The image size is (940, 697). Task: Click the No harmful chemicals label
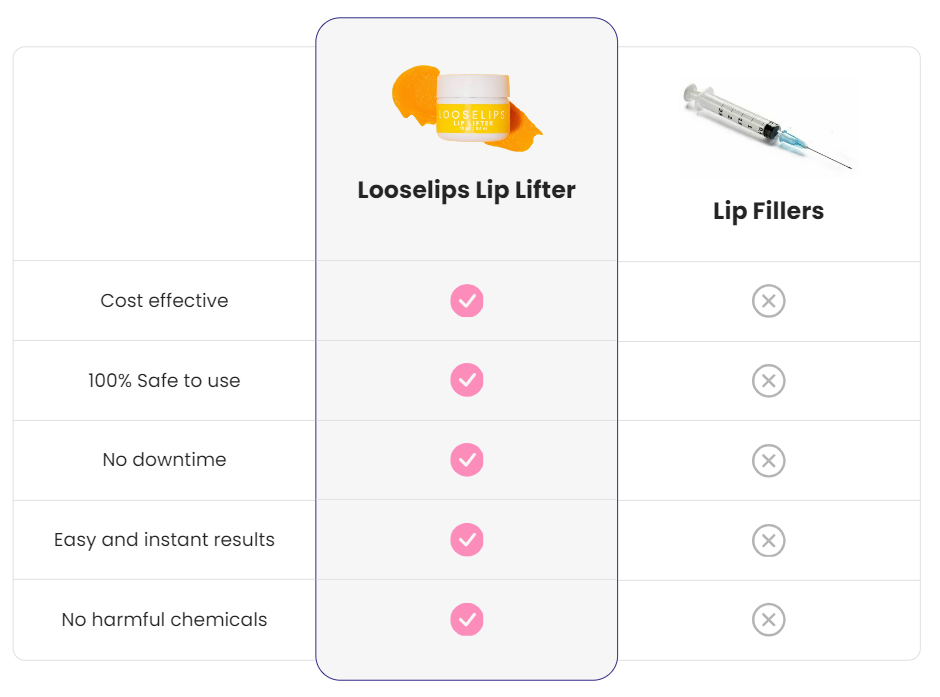[164, 619]
